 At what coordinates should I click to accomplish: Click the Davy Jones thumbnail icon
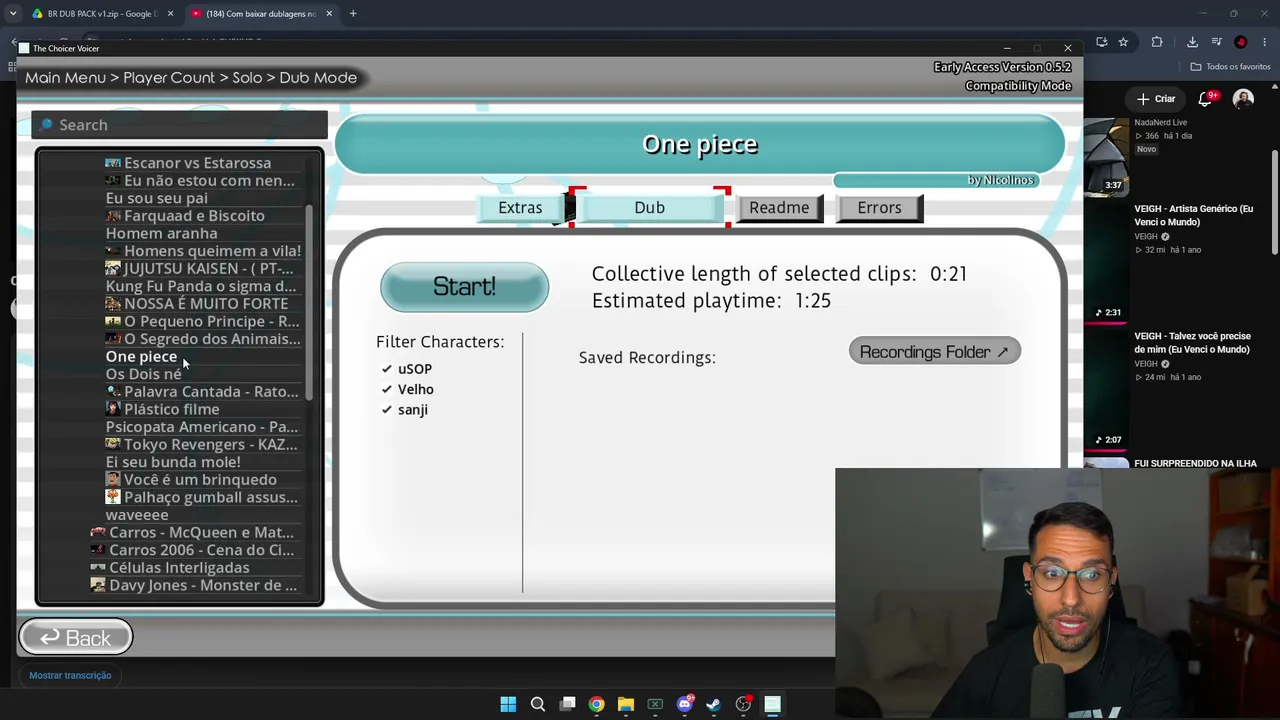click(x=97, y=585)
